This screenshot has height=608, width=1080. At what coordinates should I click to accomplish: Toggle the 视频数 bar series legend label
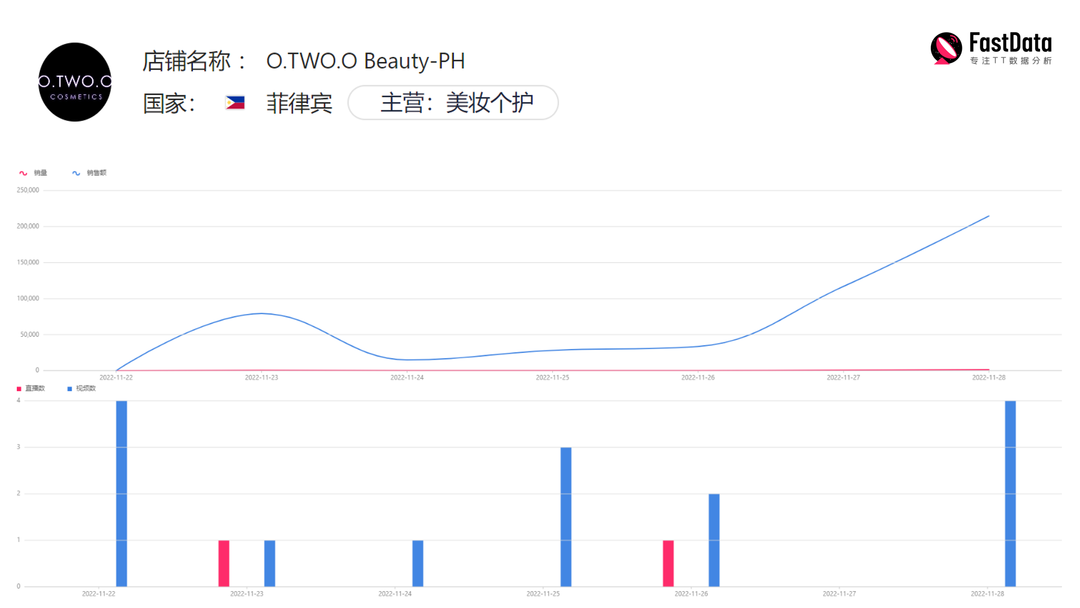(x=86, y=389)
